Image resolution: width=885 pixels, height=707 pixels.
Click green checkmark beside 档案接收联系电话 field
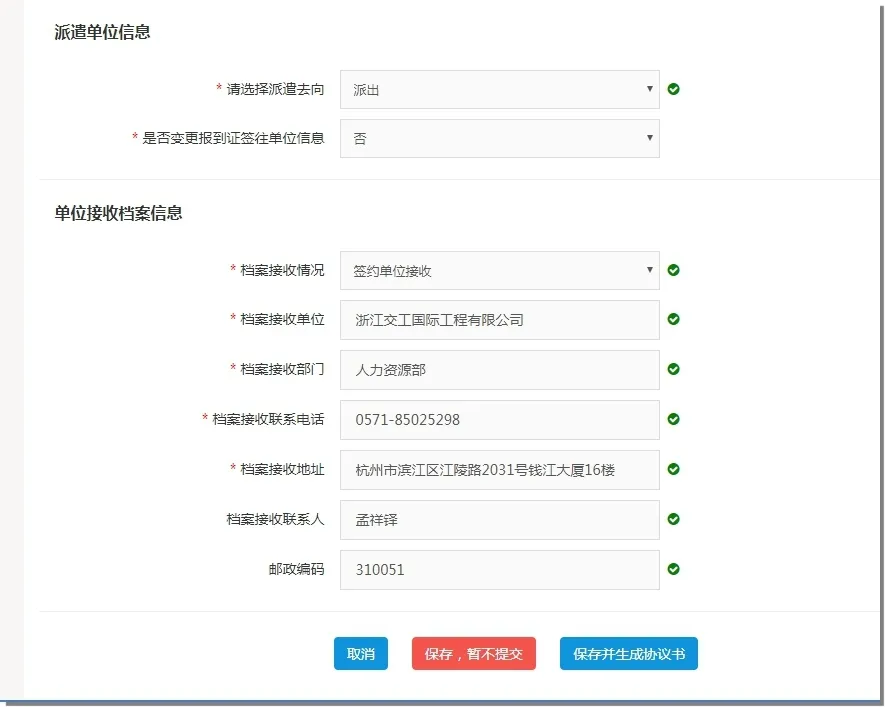click(674, 419)
